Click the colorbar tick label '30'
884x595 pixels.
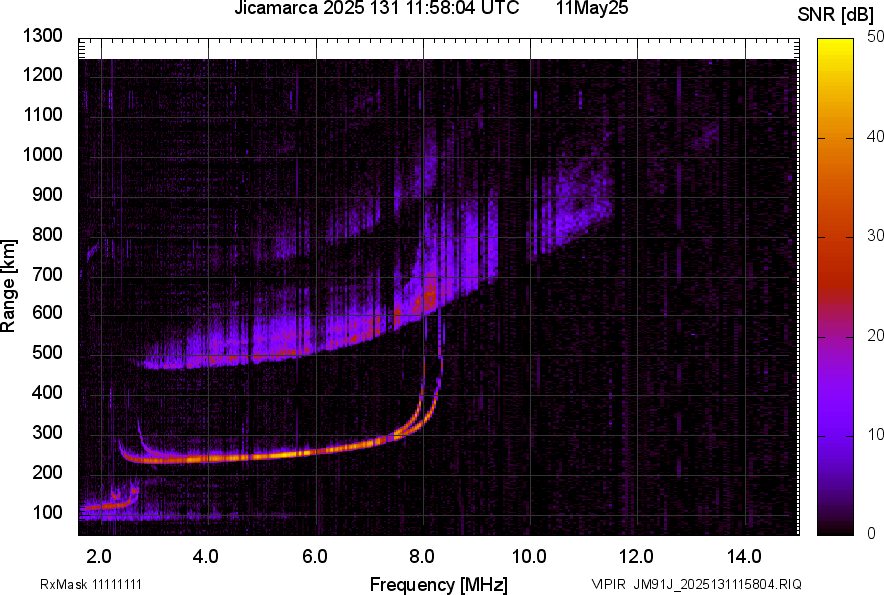coord(876,236)
